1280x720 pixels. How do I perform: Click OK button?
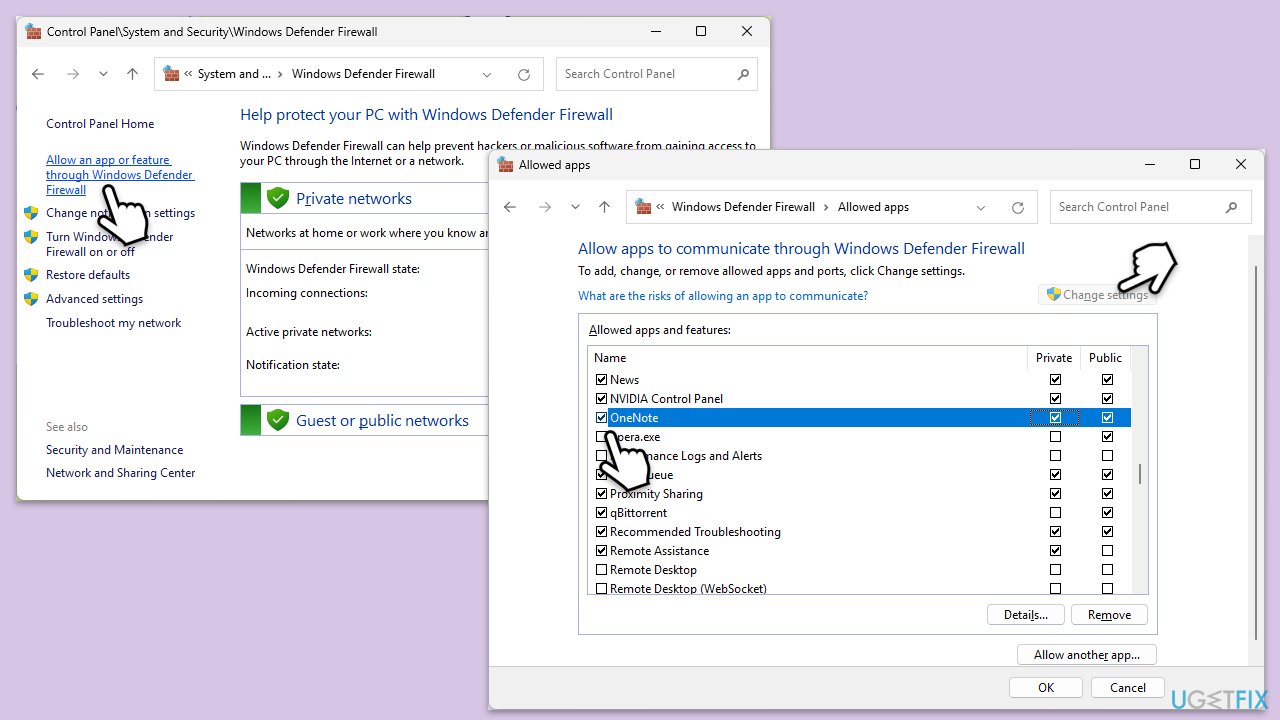click(1046, 687)
